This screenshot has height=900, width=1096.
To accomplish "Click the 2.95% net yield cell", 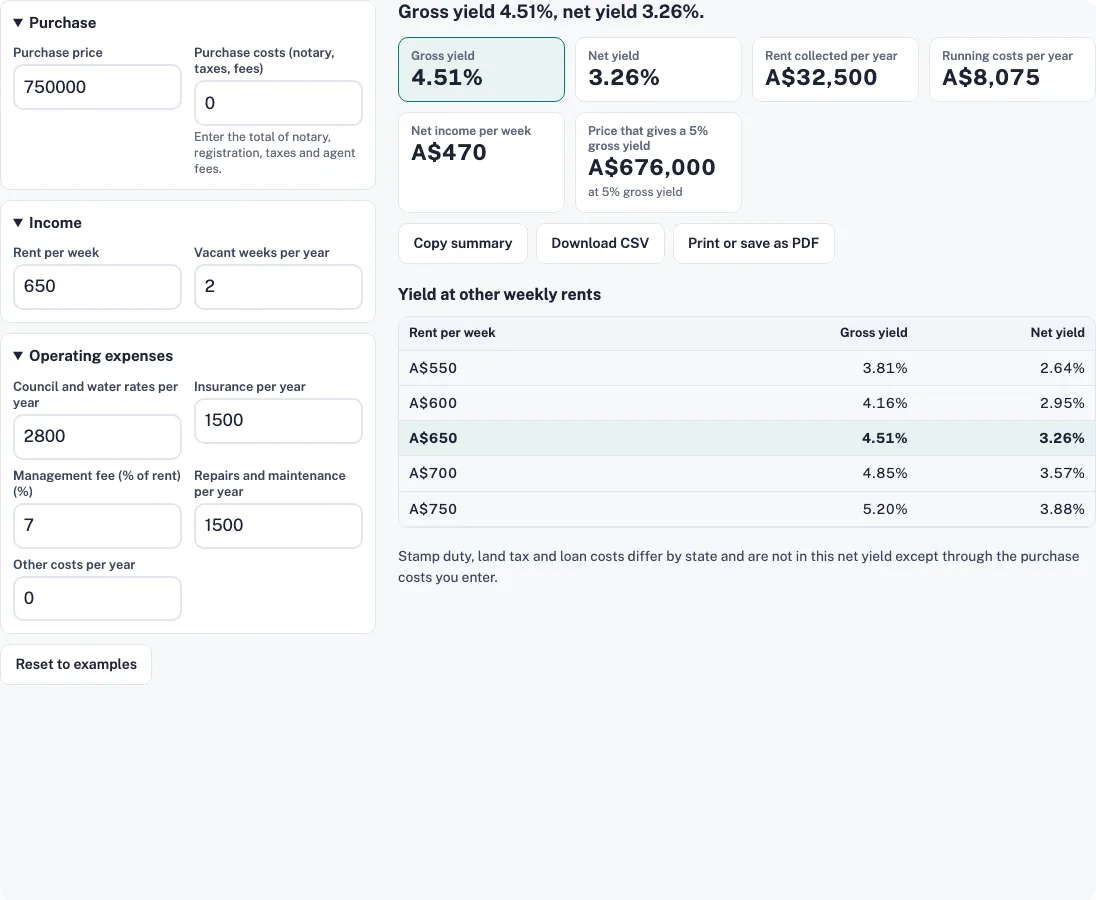I will coord(1062,403).
